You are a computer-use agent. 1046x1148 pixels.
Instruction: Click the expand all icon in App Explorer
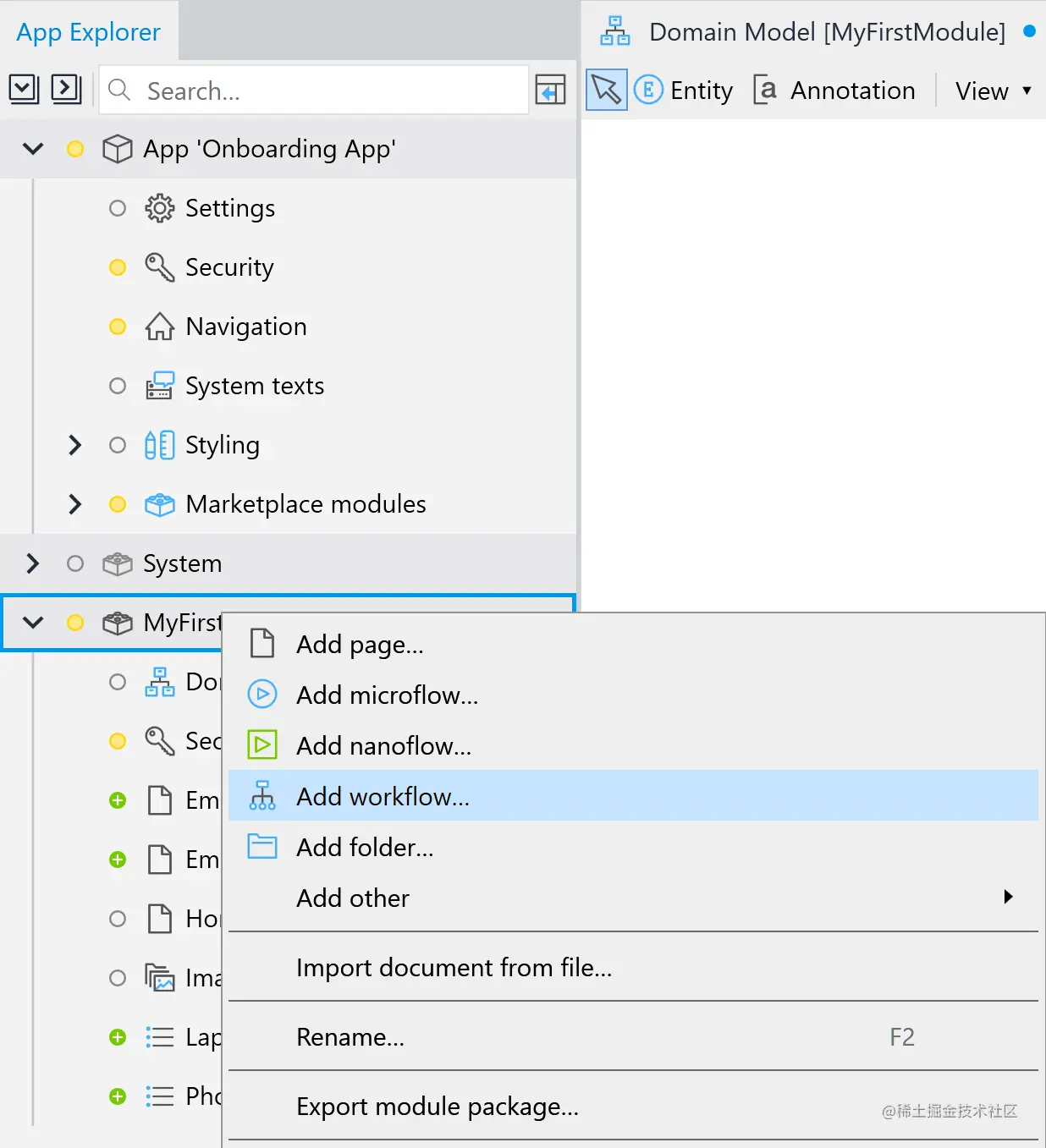(x=24, y=89)
